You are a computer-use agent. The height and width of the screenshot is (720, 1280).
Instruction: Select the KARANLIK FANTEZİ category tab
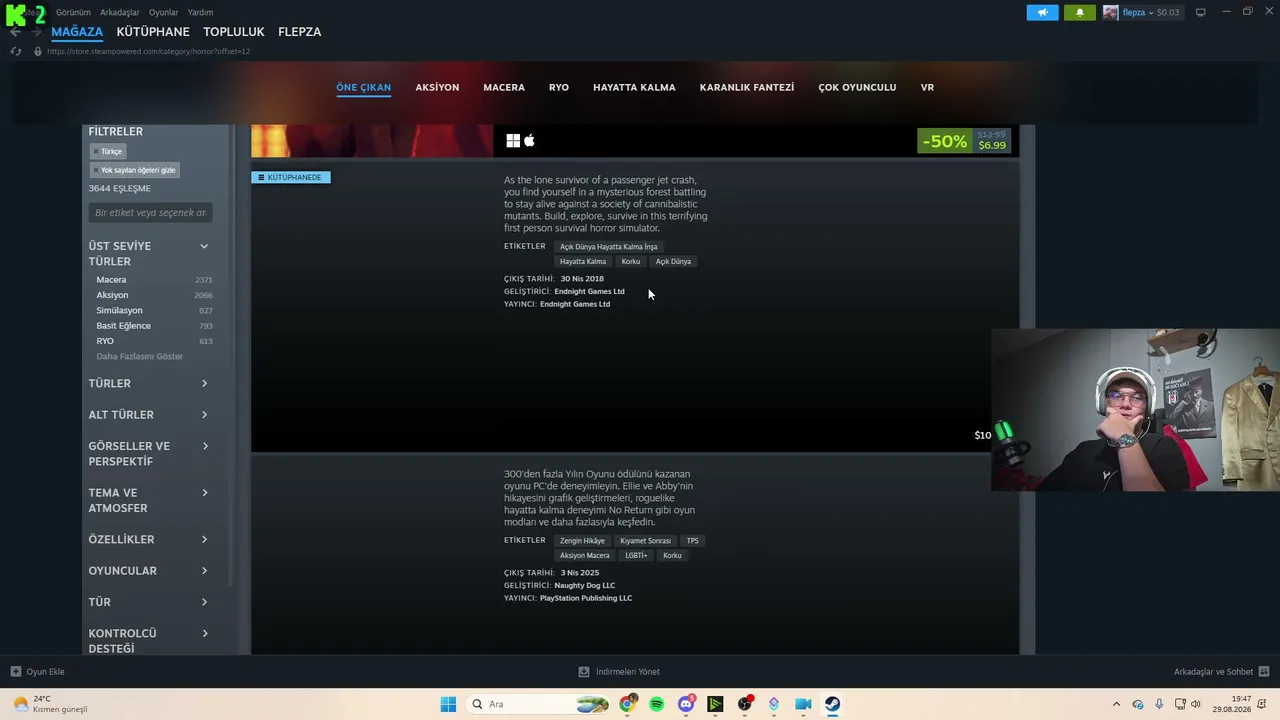747,87
